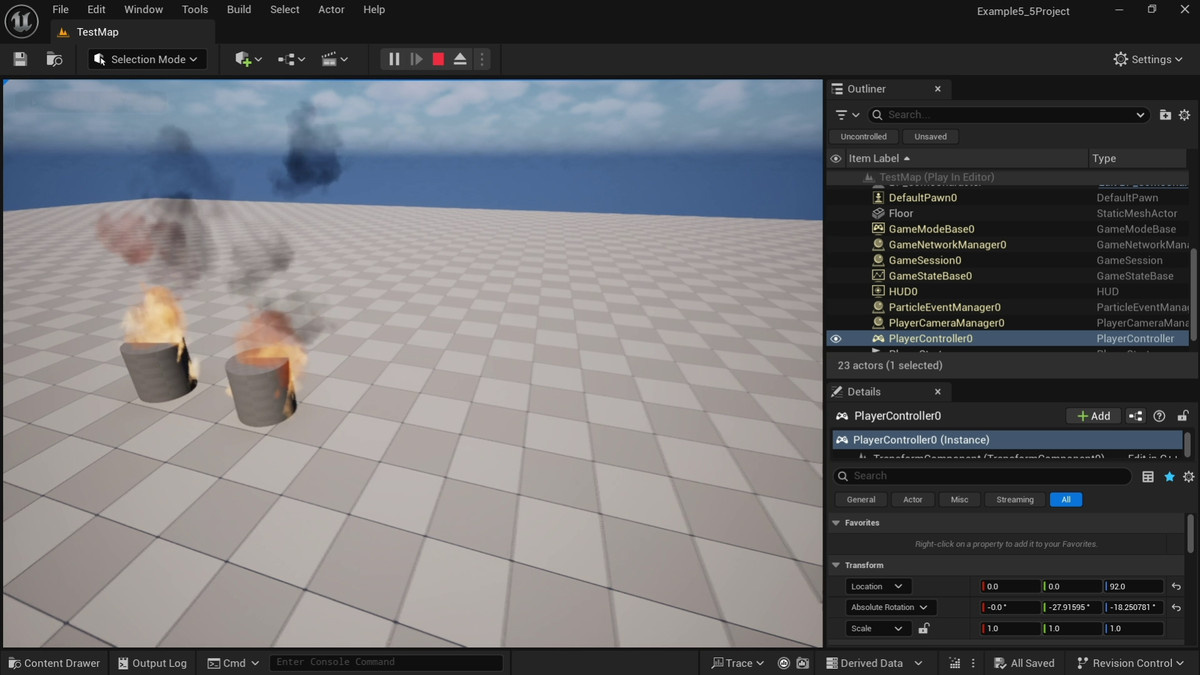Image resolution: width=1200 pixels, height=675 pixels.
Task: Open the Window menu
Action: tap(143, 9)
